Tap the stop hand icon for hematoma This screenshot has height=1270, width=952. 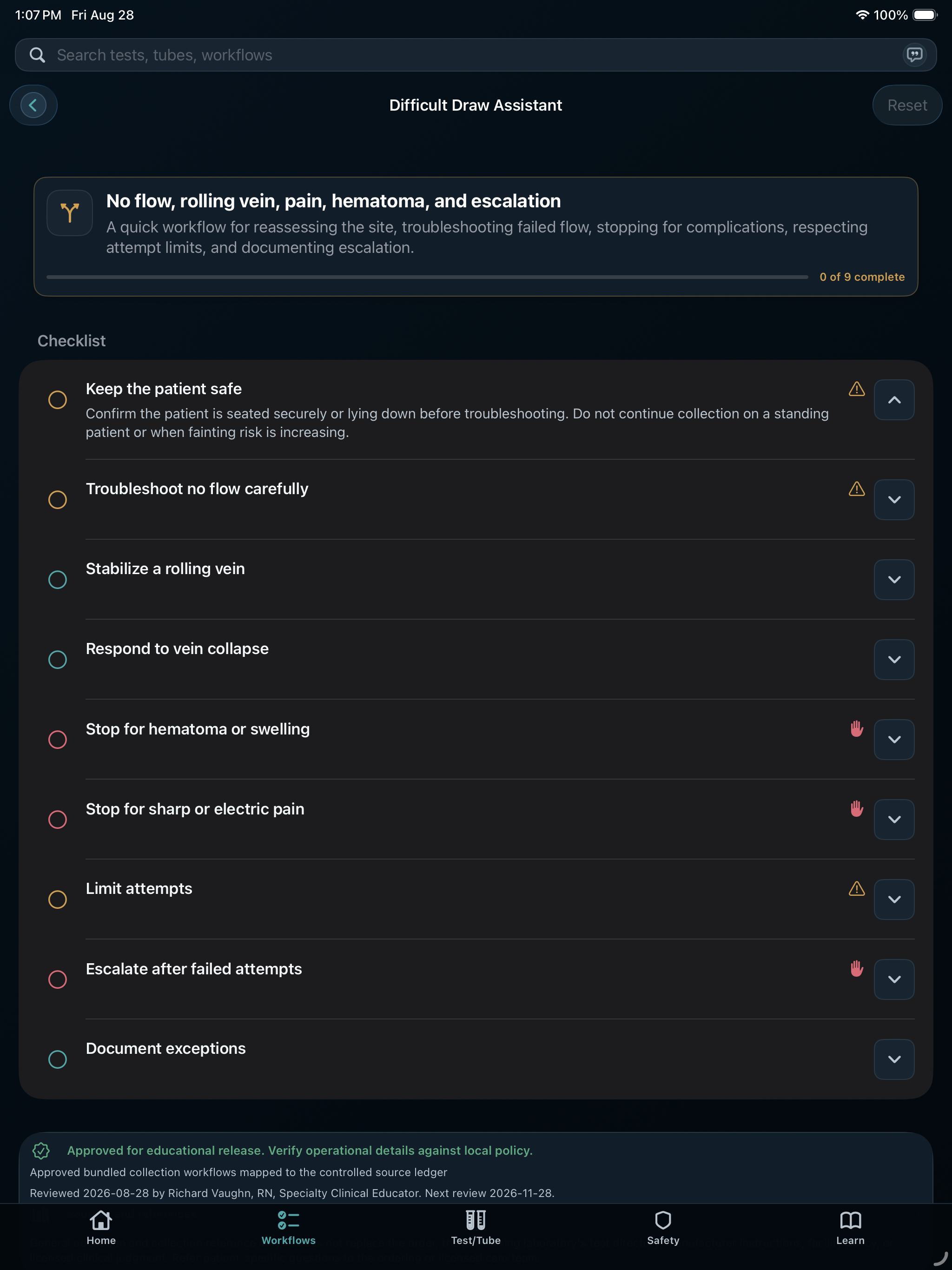[857, 728]
